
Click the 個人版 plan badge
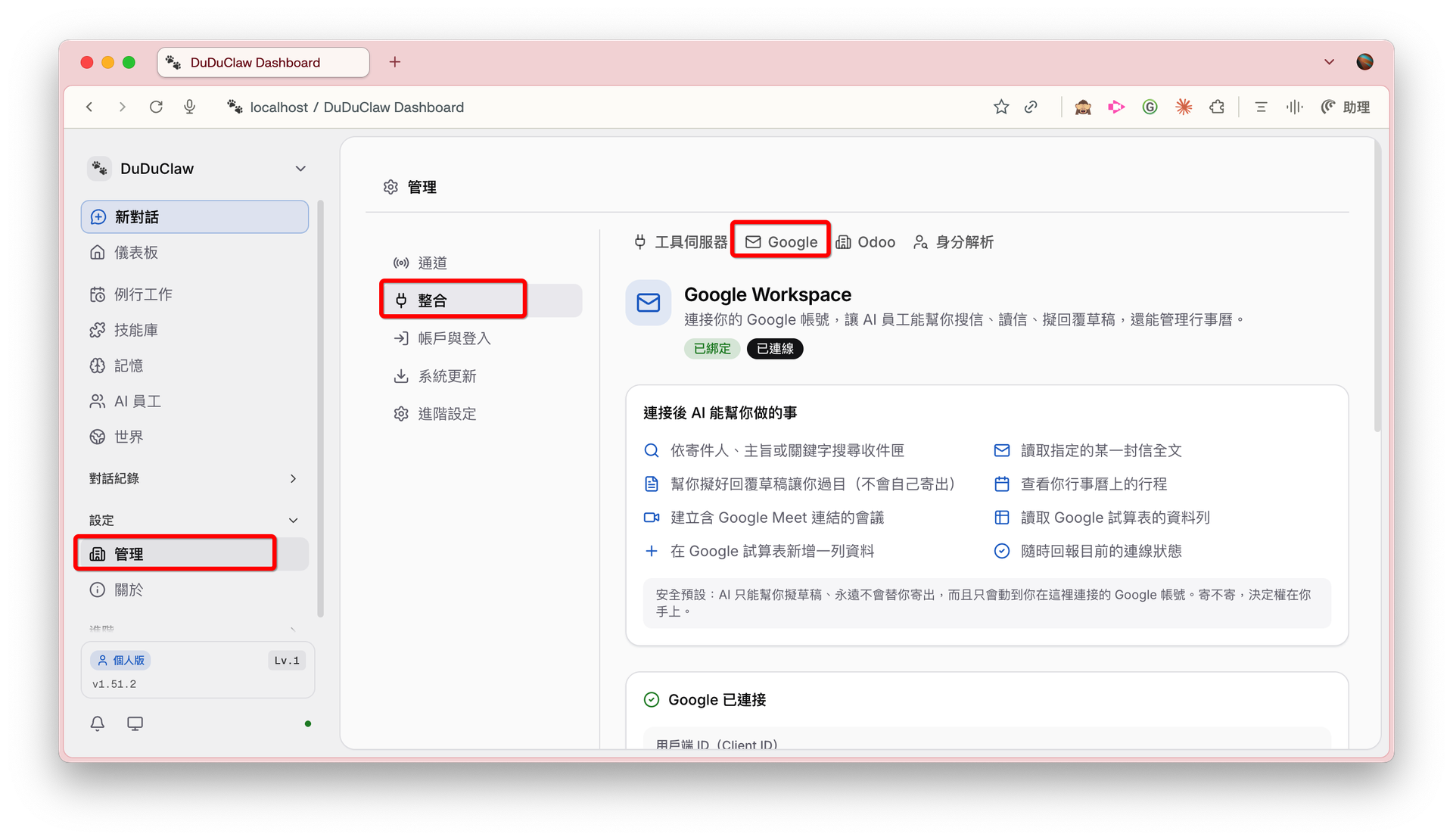121,661
